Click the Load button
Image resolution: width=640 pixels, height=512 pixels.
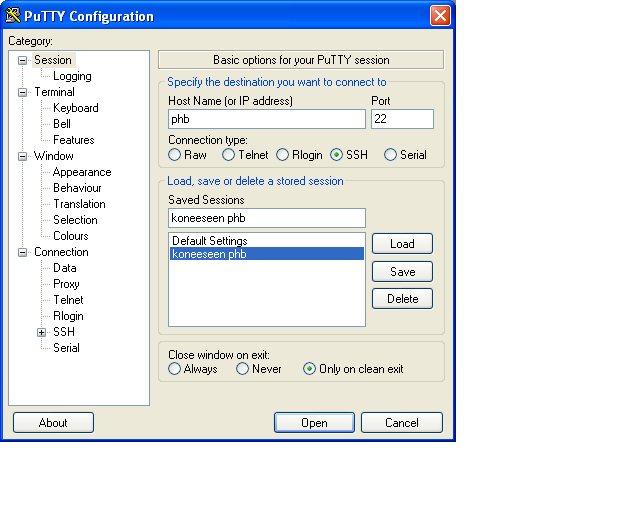click(x=402, y=244)
